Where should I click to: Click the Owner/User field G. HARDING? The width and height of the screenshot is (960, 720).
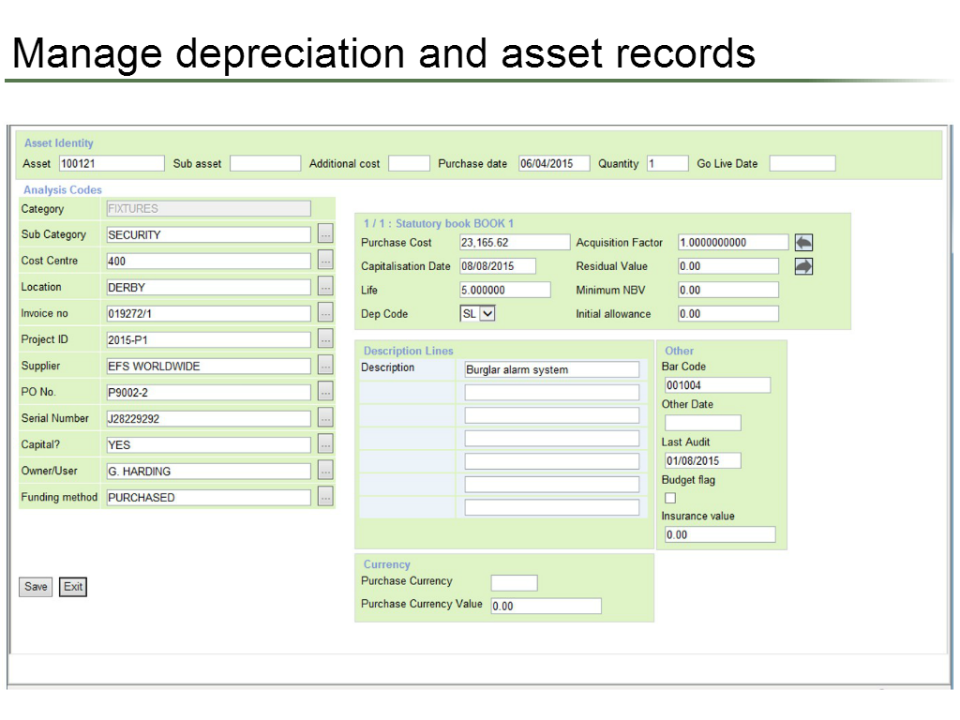(208, 471)
